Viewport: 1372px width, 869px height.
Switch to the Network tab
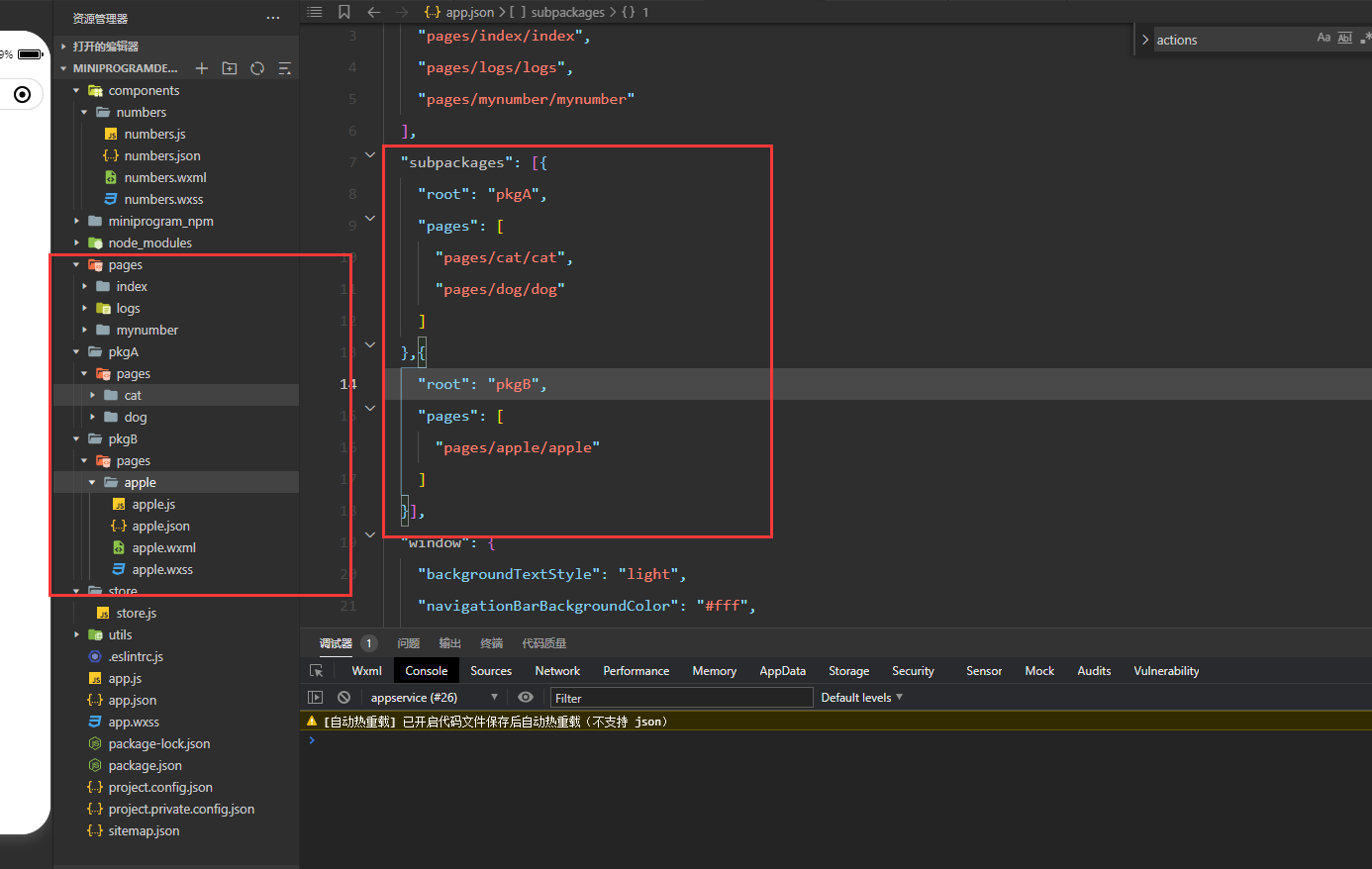pyautogui.click(x=557, y=670)
